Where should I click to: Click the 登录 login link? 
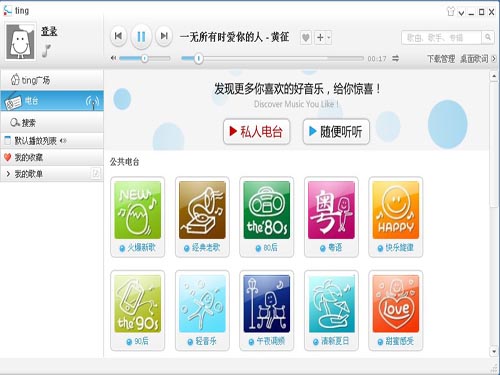(49, 31)
